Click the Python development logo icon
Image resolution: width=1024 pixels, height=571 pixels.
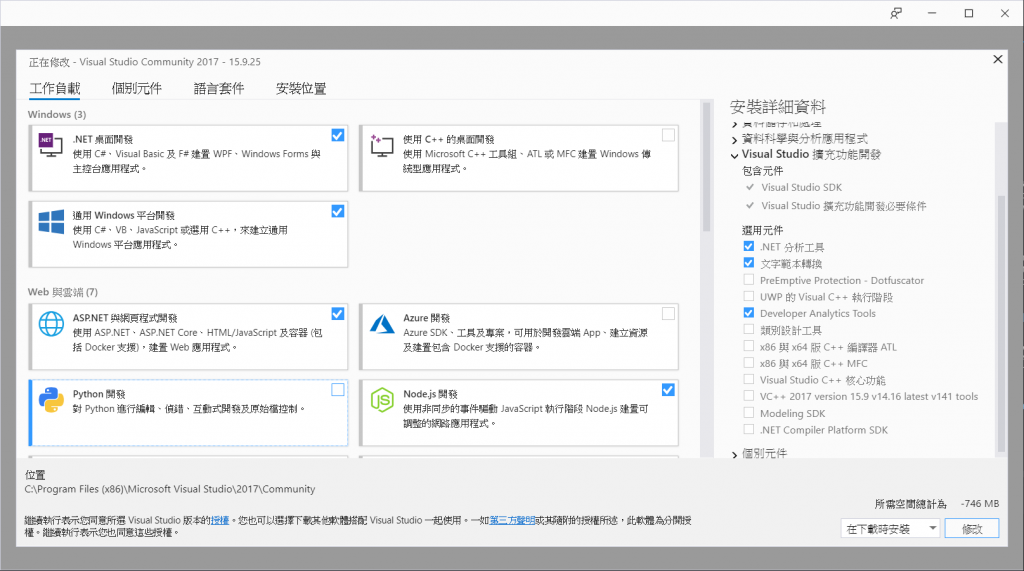click(x=51, y=400)
